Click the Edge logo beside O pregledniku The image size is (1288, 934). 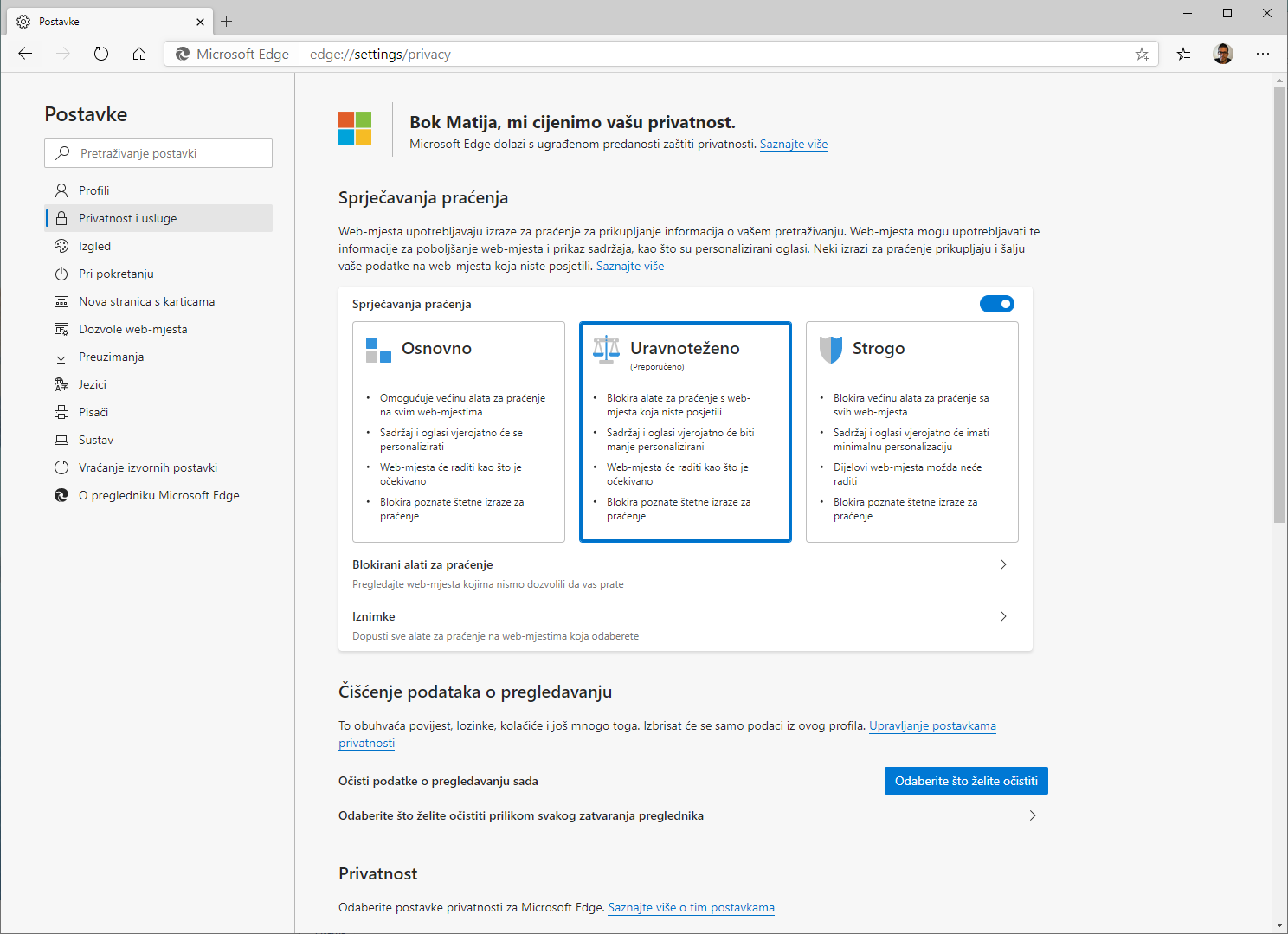point(61,495)
